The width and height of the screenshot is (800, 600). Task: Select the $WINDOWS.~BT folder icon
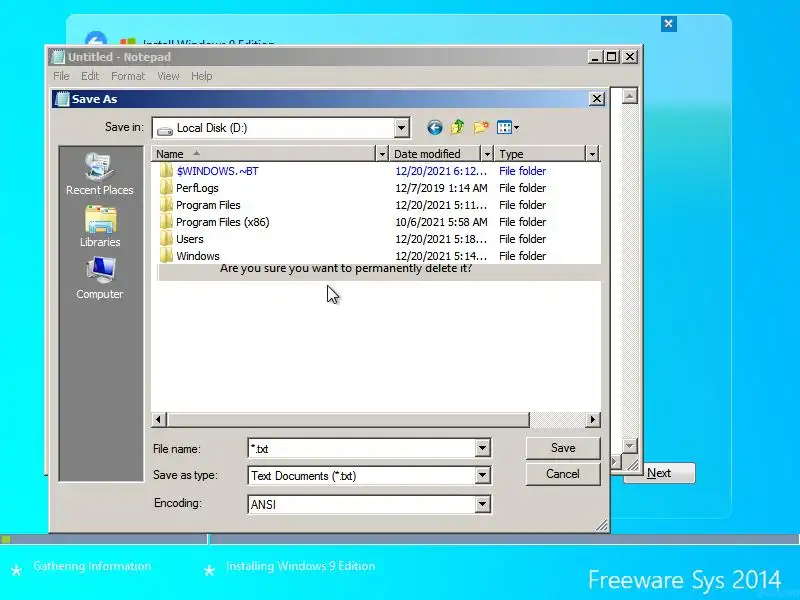(x=166, y=170)
